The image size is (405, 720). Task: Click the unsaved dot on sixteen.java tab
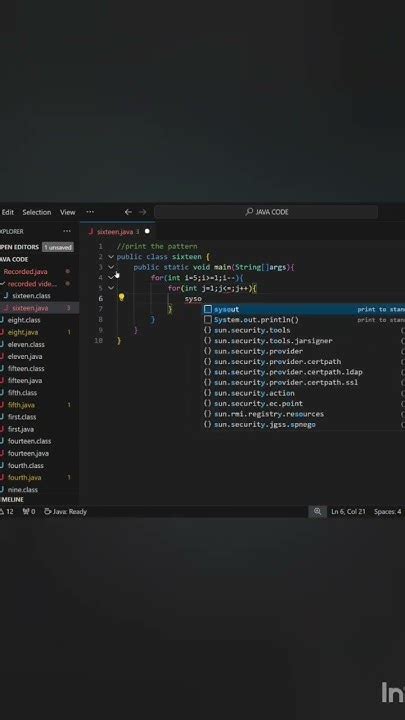(x=147, y=231)
